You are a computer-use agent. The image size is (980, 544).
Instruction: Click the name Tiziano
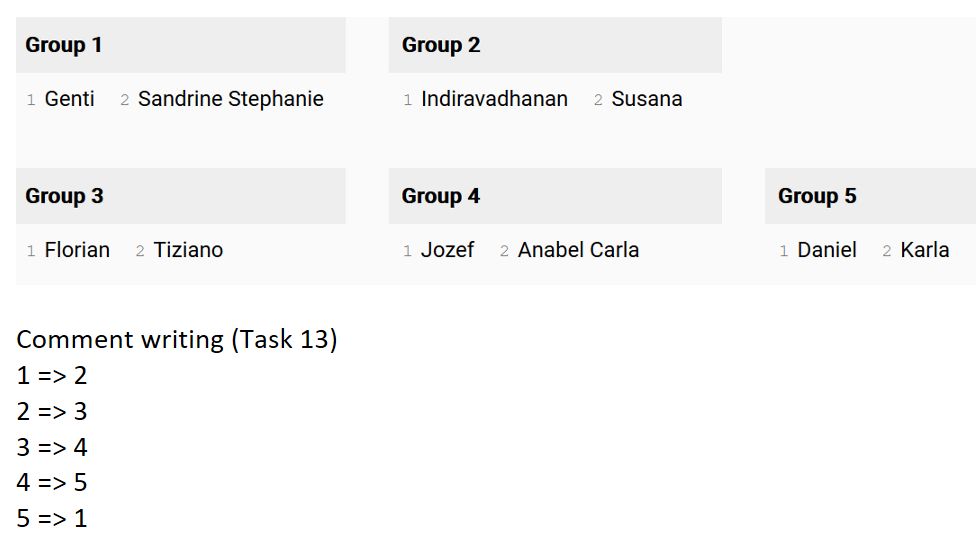[x=188, y=250]
